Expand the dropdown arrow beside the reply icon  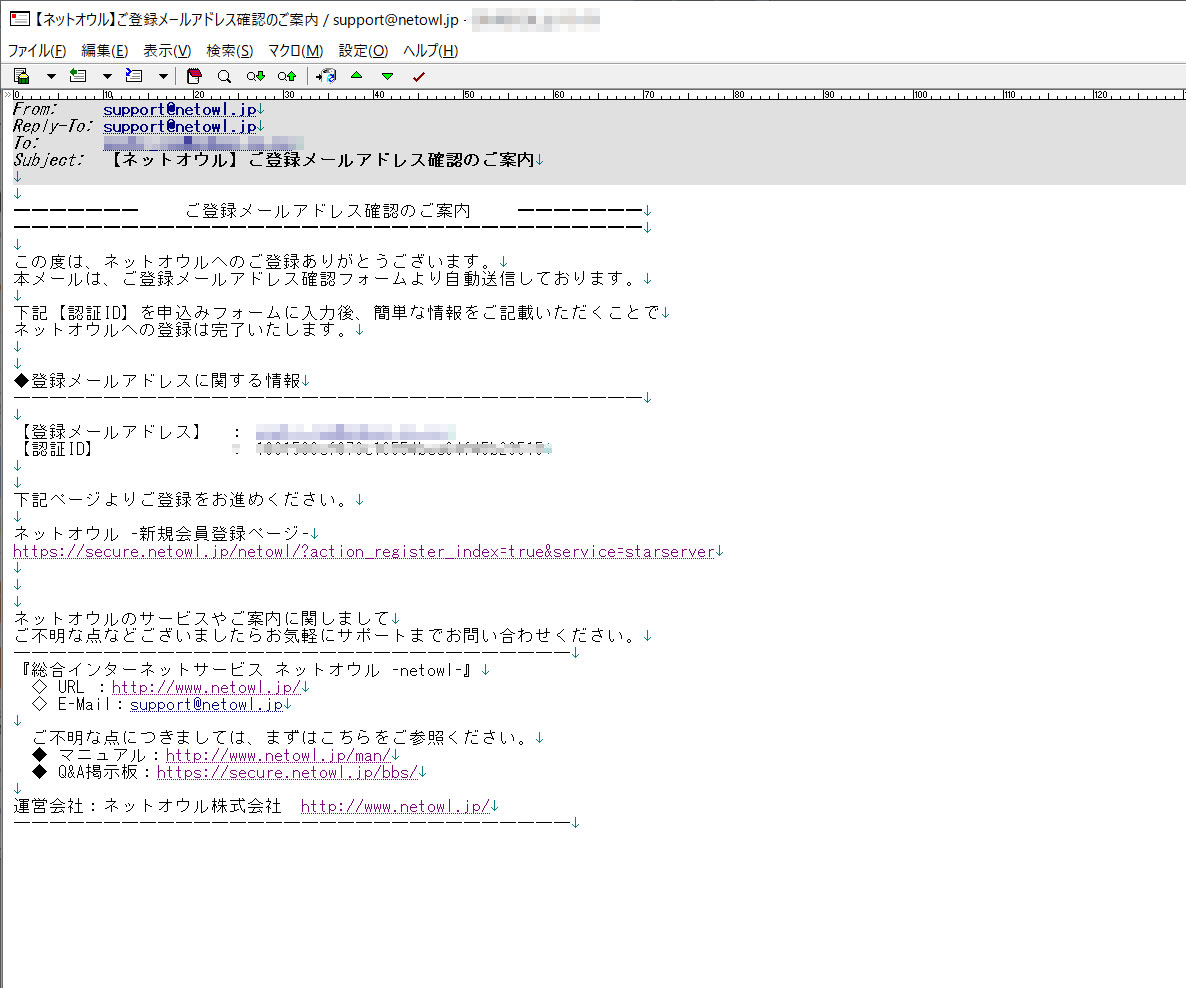pos(107,76)
